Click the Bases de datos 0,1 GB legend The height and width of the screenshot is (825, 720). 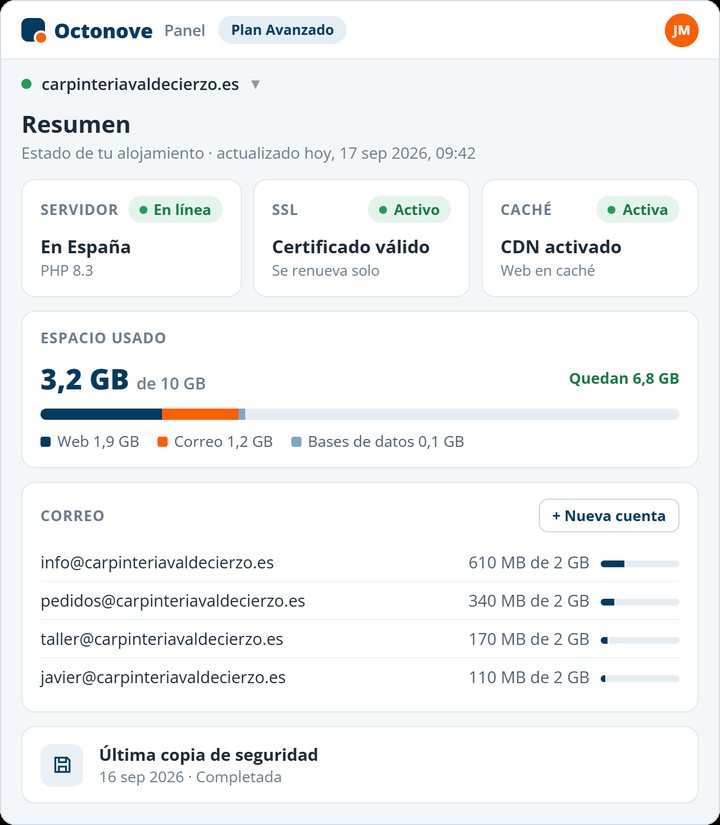coord(378,442)
